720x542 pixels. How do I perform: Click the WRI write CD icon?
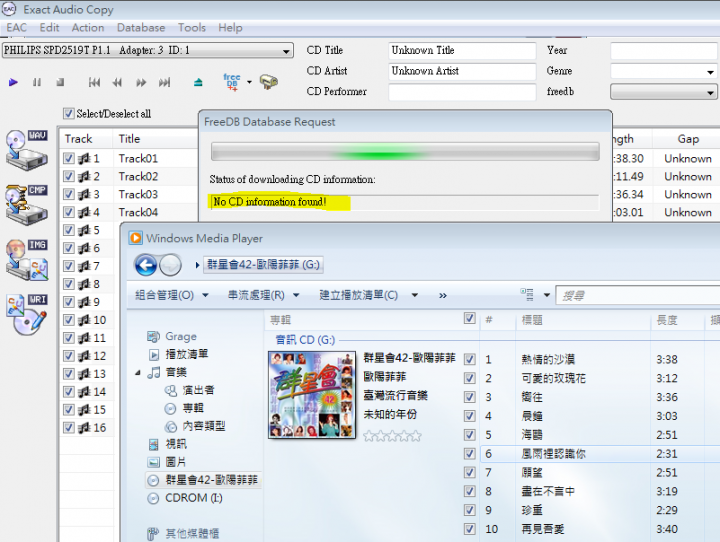[x=27, y=315]
